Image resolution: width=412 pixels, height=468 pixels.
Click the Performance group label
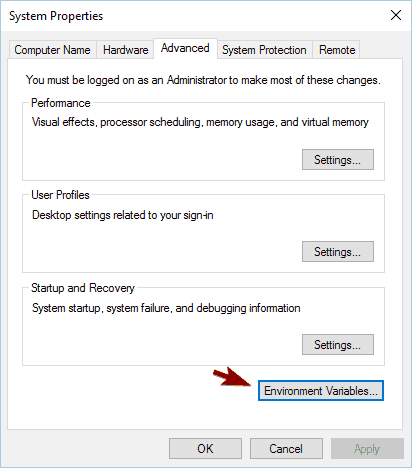tap(61, 103)
